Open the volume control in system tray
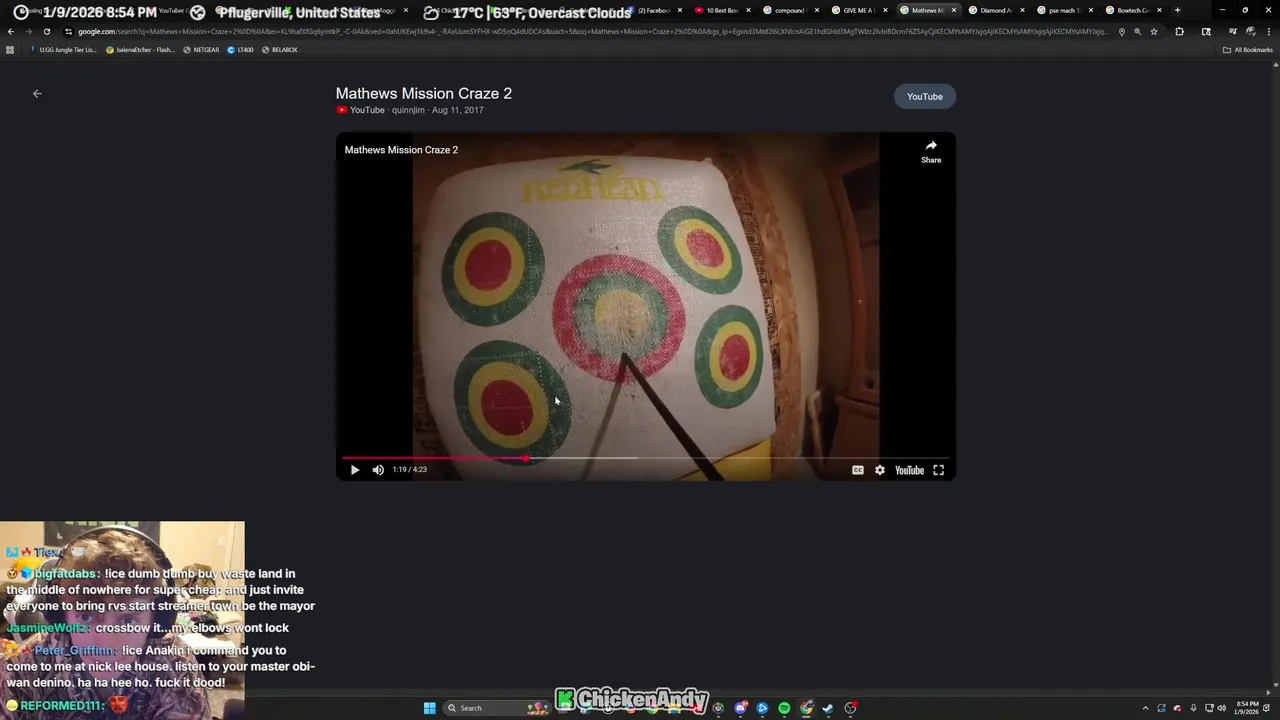The image size is (1280, 720). pyautogui.click(x=1221, y=708)
